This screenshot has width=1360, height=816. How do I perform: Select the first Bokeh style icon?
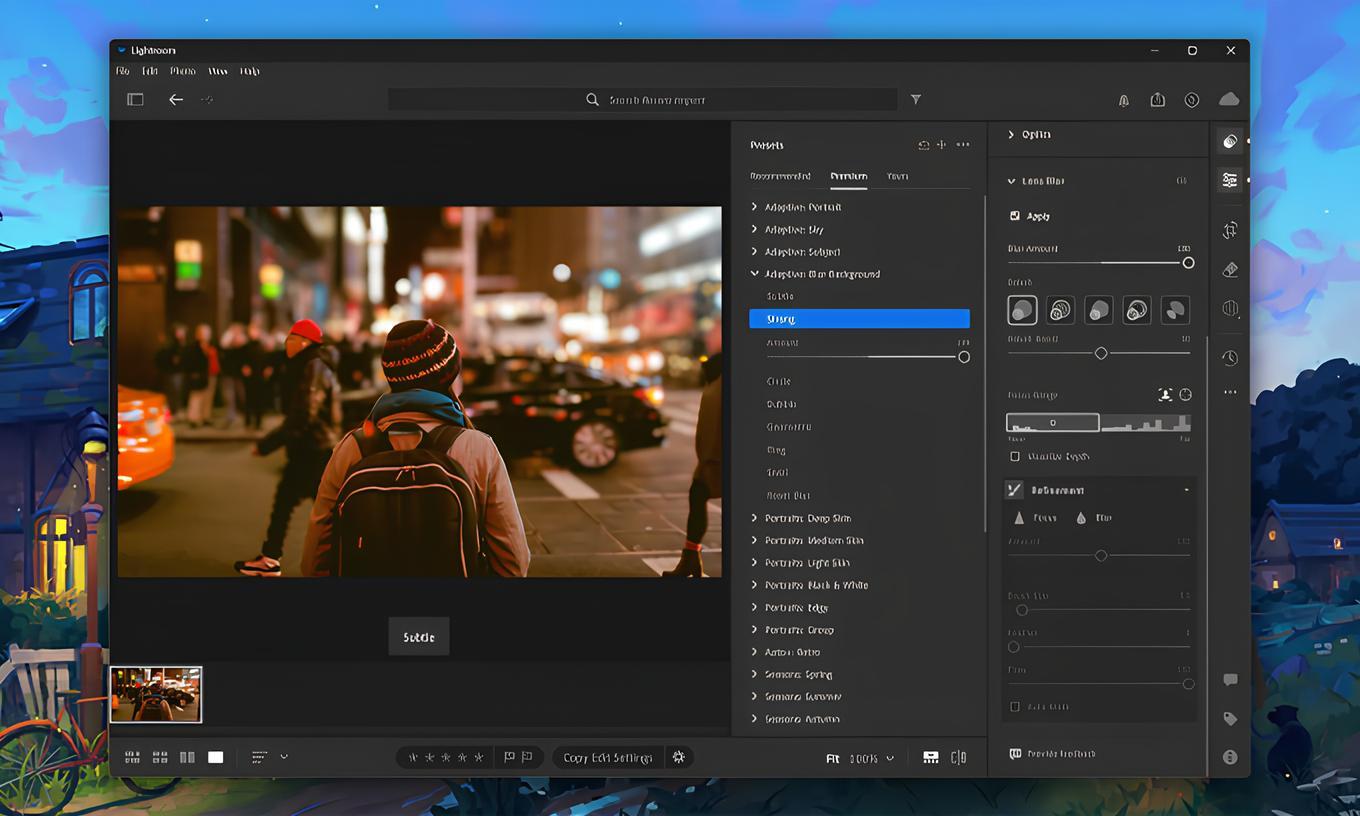pos(1022,310)
